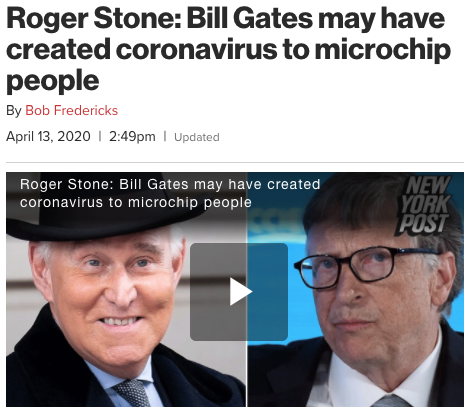Click the 2:49pm timestamp
This screenshot has width=464, height=407.
[x=132, y=137]
